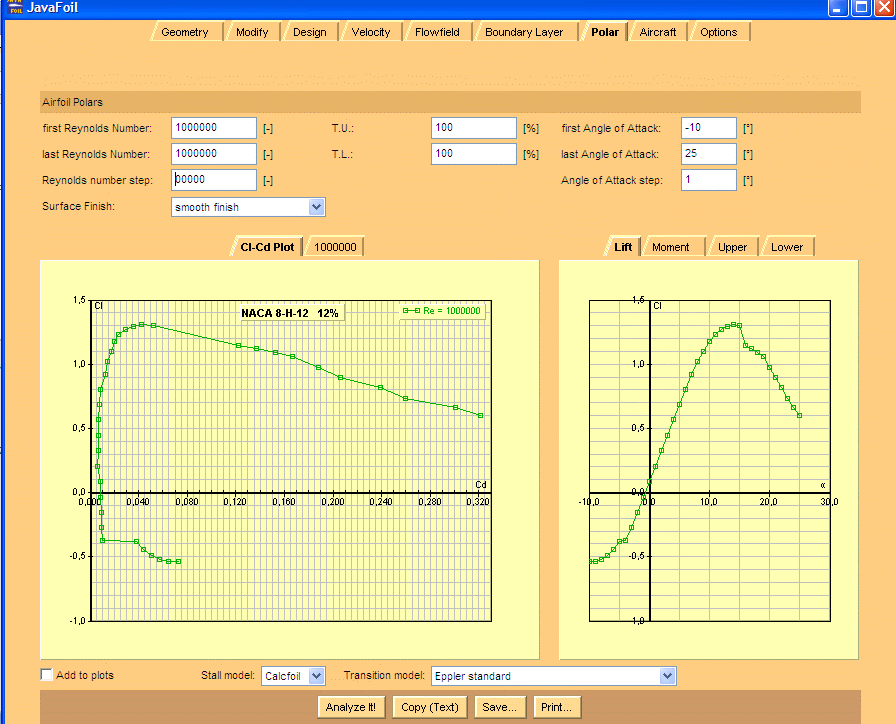Viewport: 896px width, 724px height.
Task: Click the Print... button
Action: tap(556, 707)
